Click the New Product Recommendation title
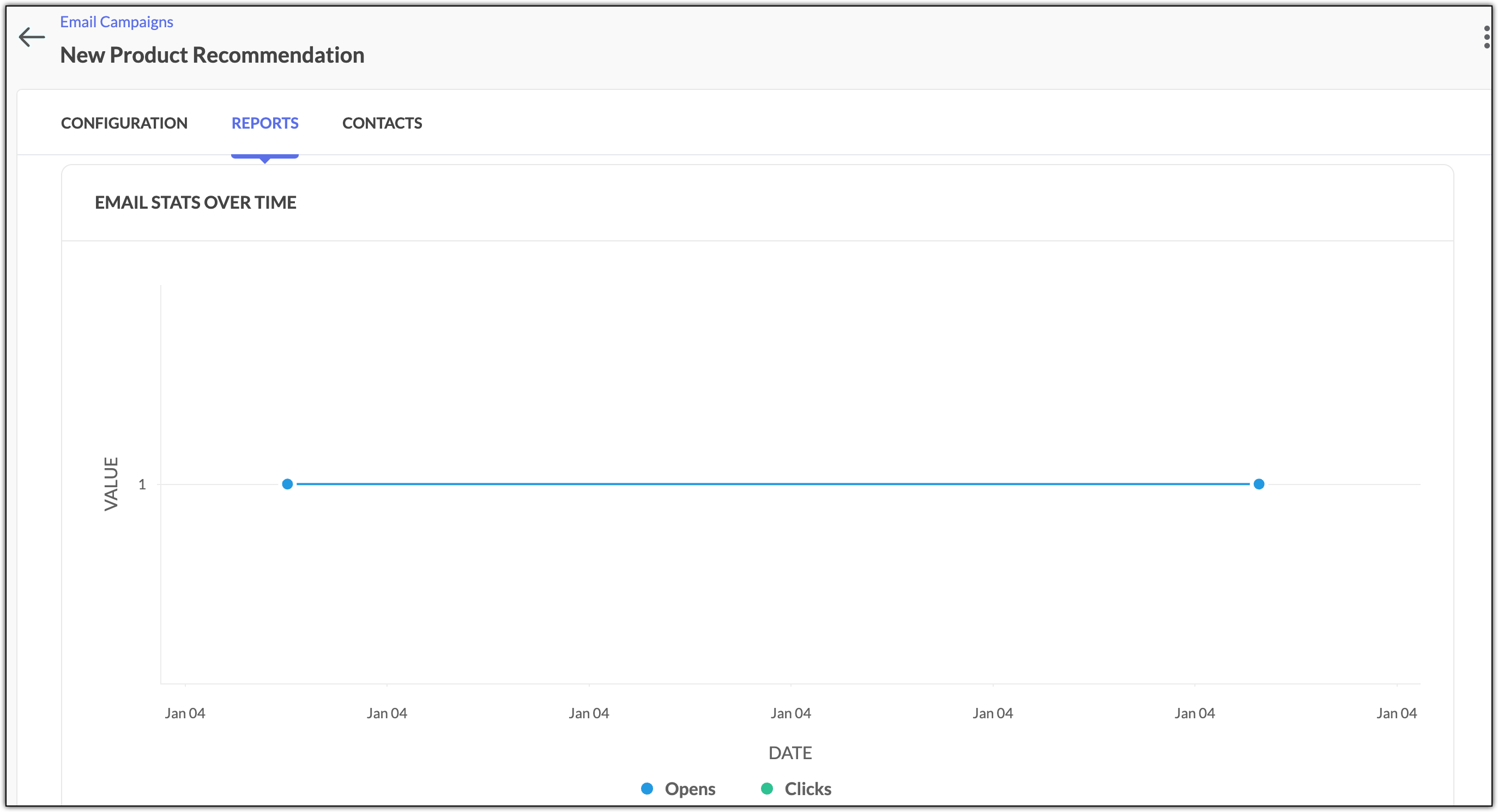The height and width of the screenshot is (812, 1498). 212,55
